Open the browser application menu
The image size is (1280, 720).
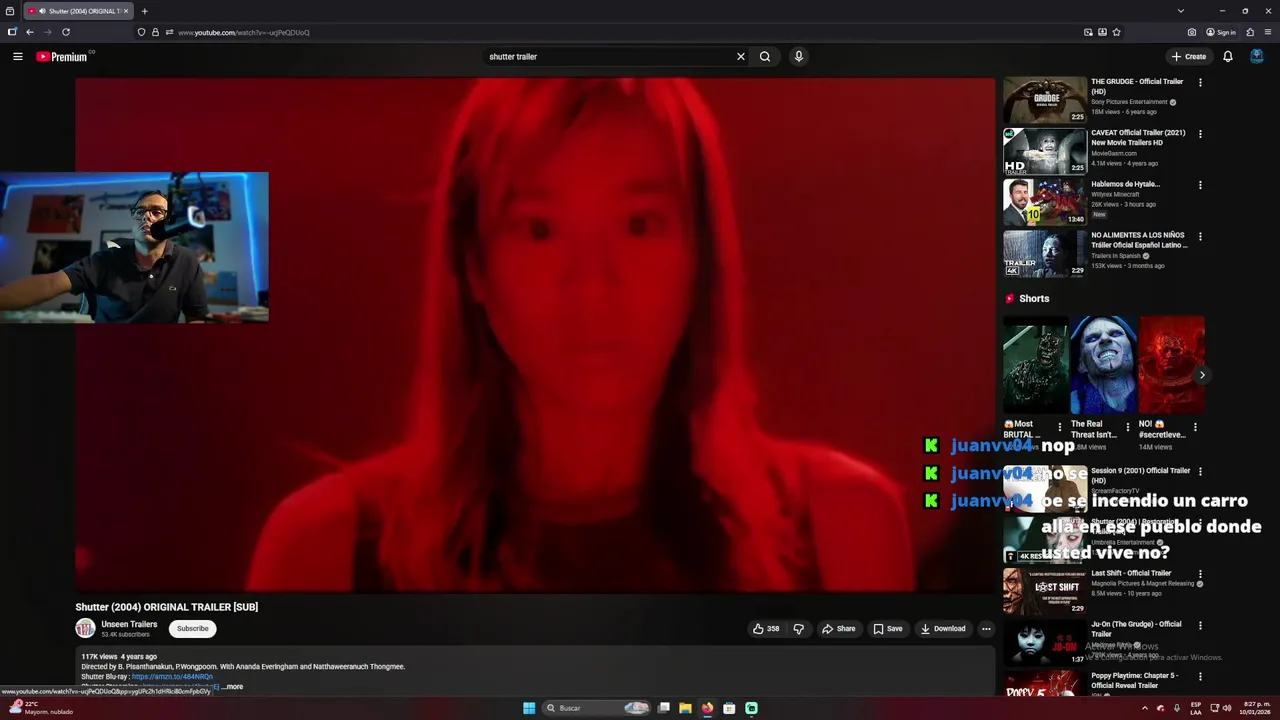[x=1268, y=32]
